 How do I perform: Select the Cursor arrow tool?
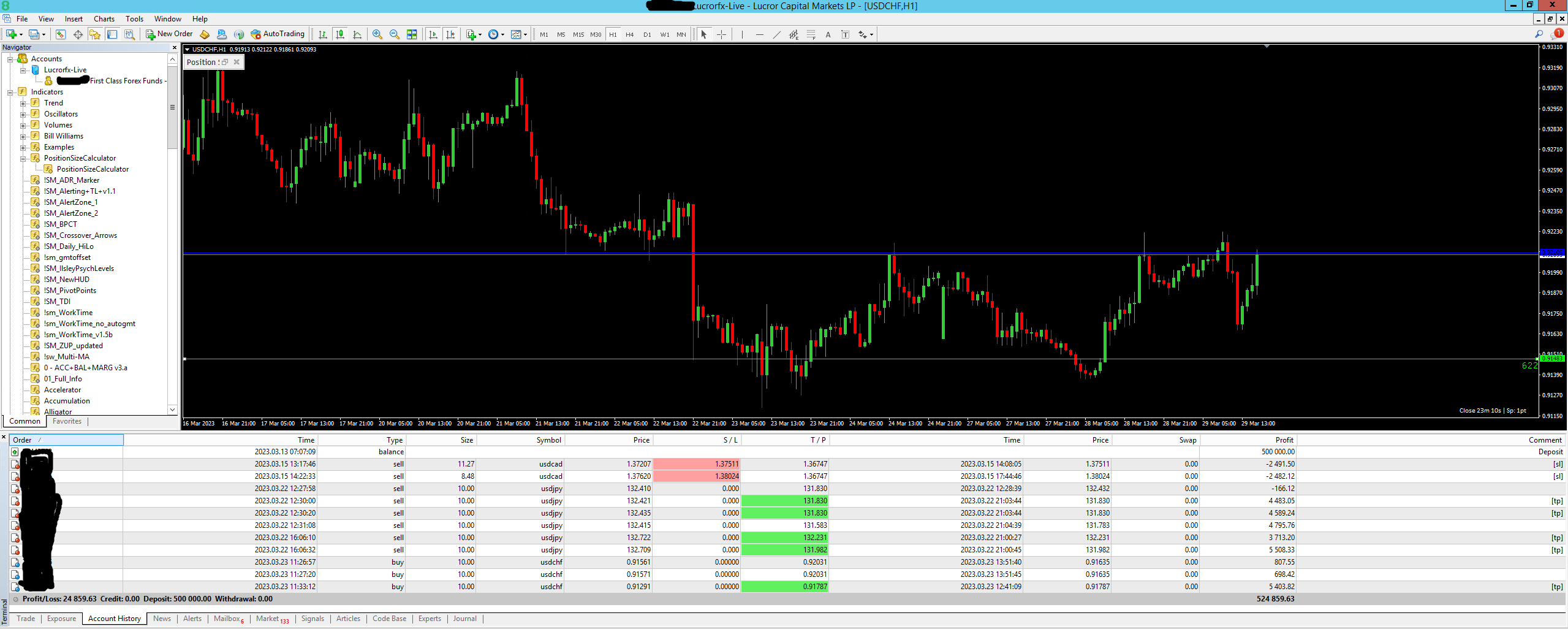[704, 34]
